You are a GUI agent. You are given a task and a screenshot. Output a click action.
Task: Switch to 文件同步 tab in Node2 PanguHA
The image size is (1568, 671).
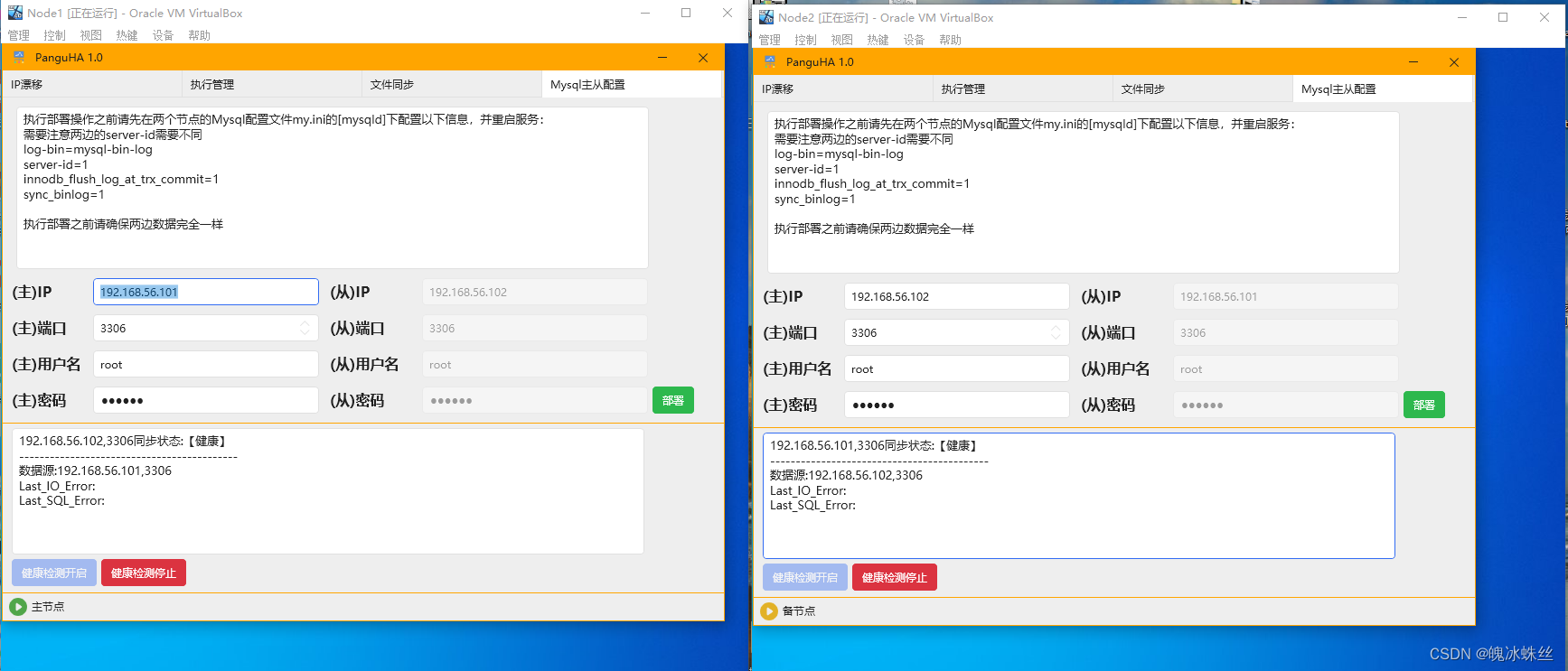1203,89
